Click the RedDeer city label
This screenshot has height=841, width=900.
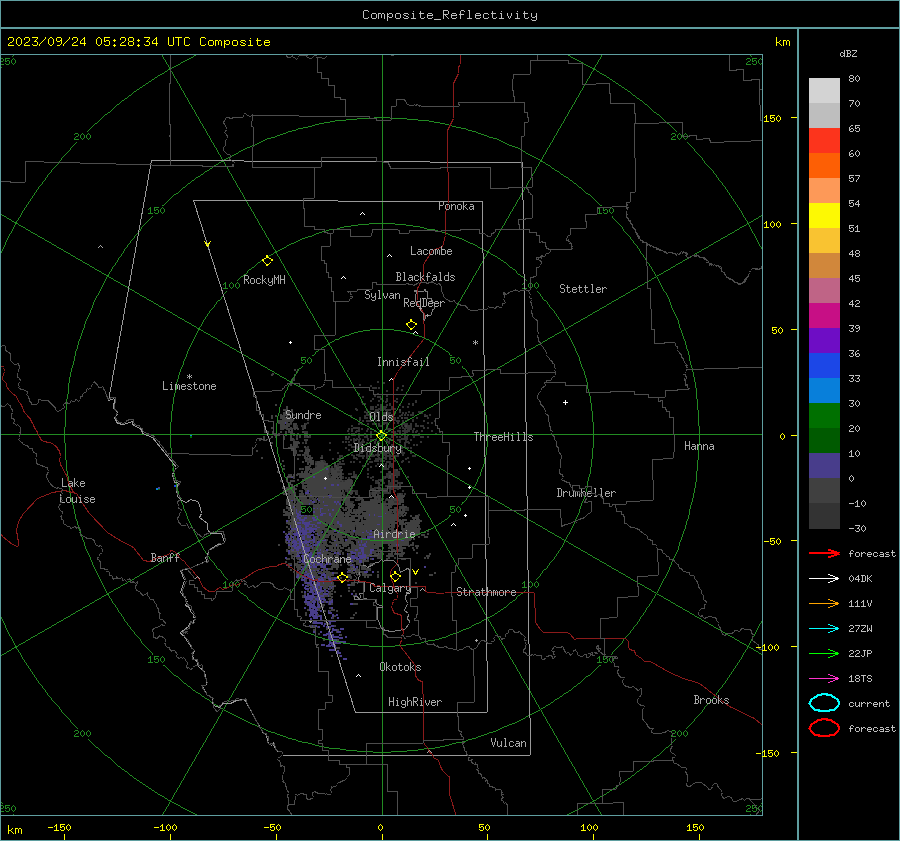pyautogui.click(x=424, y=303)
